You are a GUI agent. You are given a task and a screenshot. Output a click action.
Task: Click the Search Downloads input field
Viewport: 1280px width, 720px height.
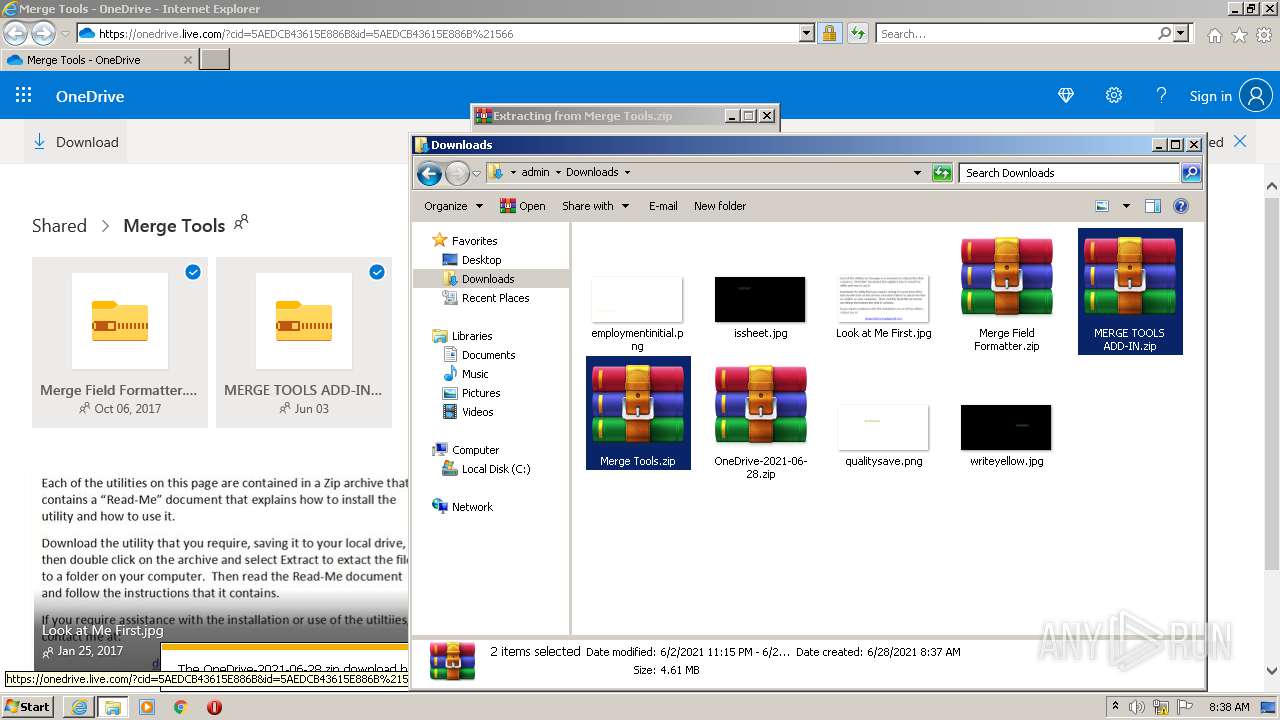pyautogui.click(x=1069, y=173)
